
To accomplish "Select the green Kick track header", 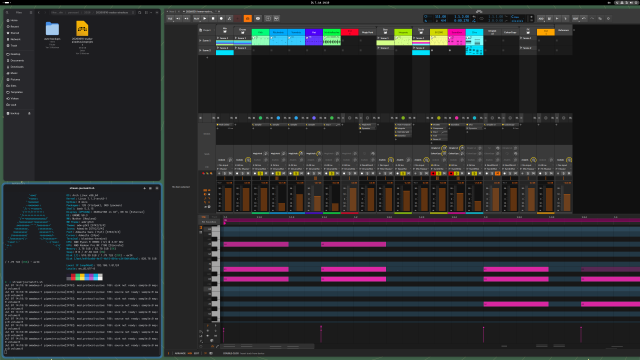I will coord(260,32).
